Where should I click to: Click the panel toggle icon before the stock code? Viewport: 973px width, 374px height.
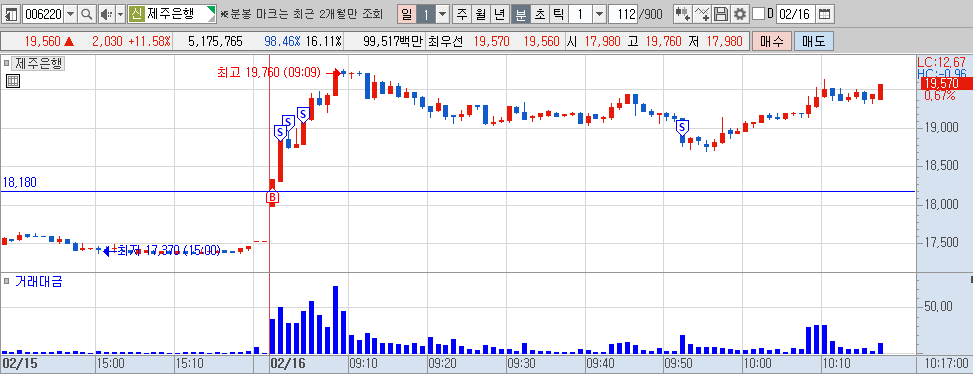(12, 14)
